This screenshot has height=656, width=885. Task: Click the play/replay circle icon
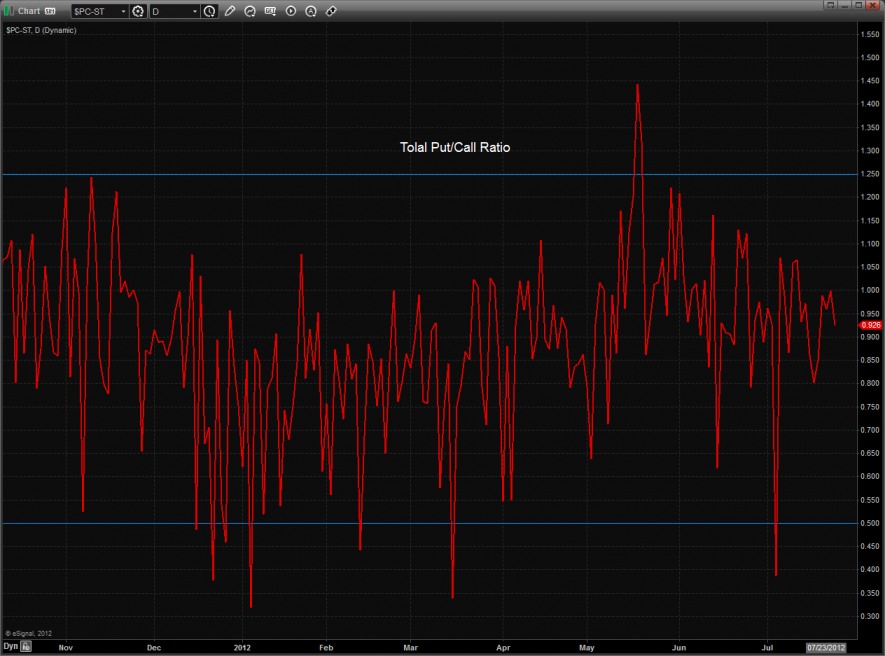[x=291, y=11]
